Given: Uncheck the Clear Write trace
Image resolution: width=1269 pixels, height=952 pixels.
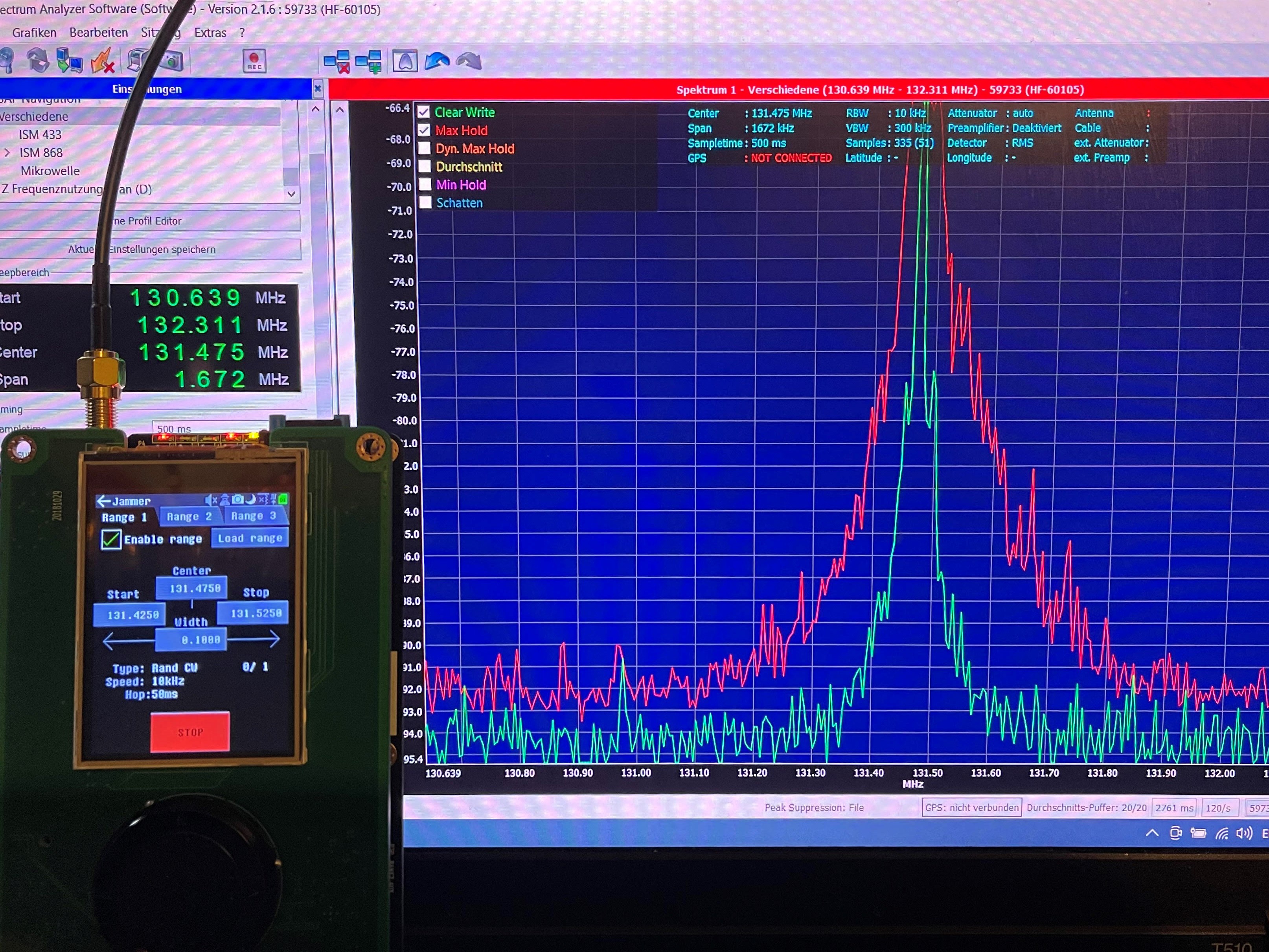Looking at the screenshot, I should pyautogui.click(x=424, y=112).
